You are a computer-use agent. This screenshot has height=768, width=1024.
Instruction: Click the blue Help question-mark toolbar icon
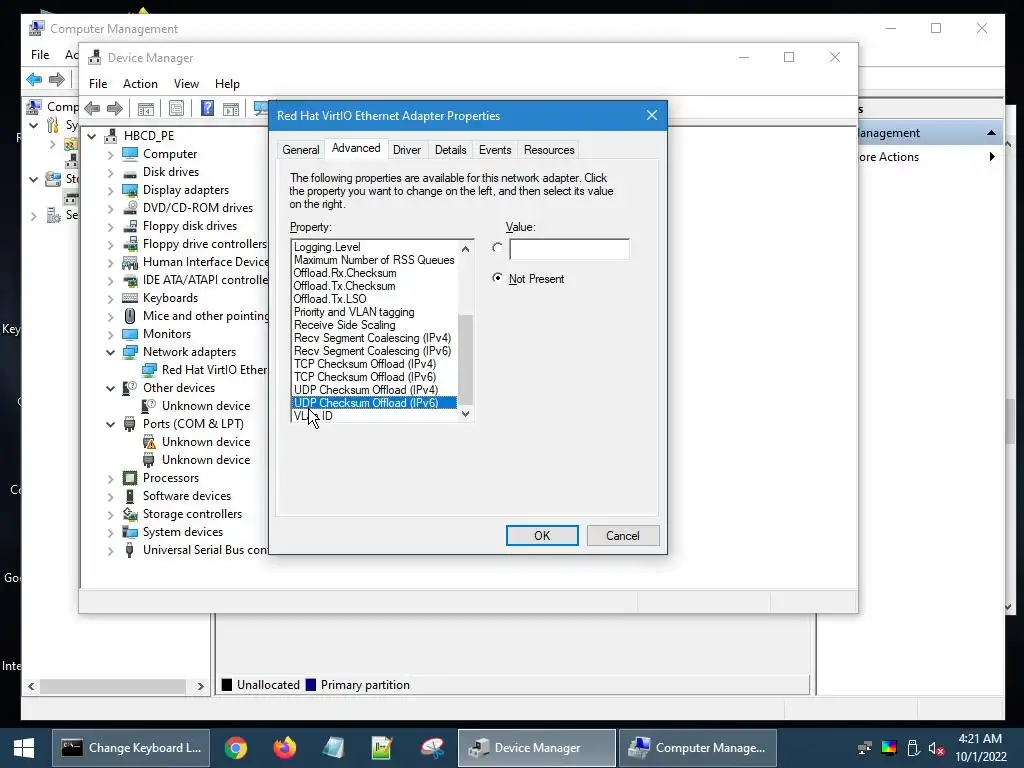[x=207, y=108]
